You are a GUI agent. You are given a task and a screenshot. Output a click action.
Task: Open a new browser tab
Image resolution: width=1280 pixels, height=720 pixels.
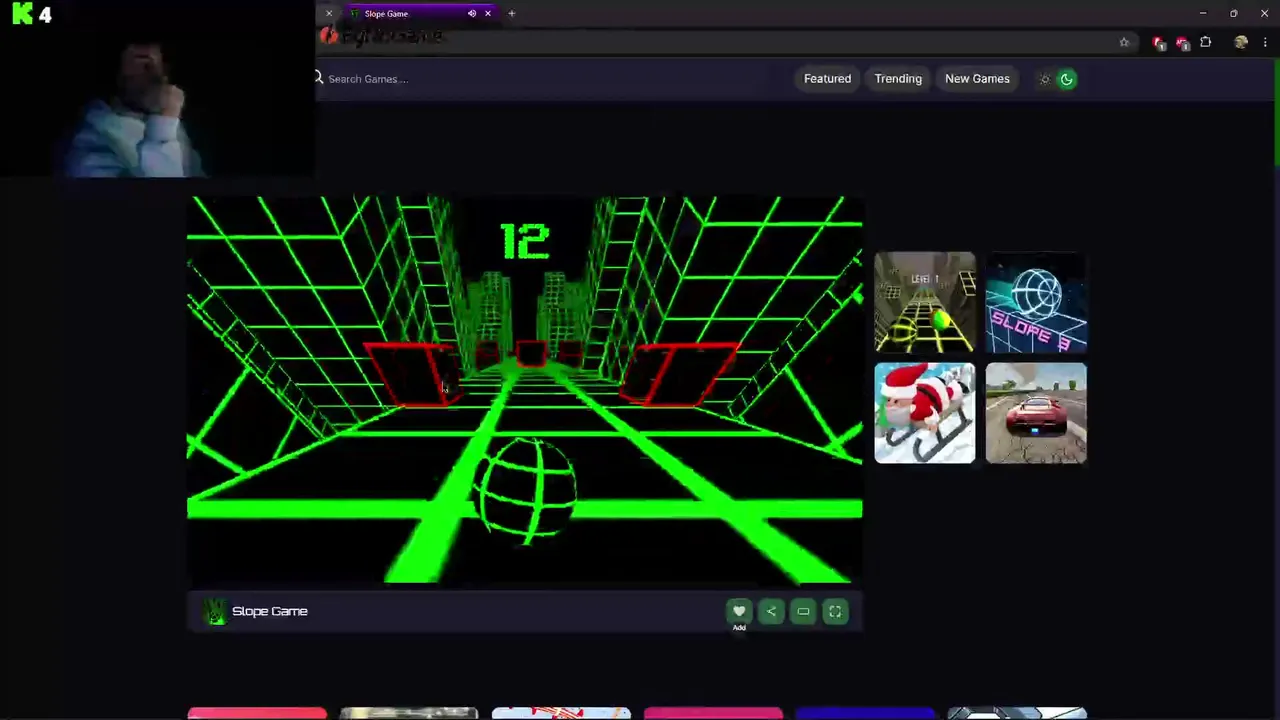[511, 13]
